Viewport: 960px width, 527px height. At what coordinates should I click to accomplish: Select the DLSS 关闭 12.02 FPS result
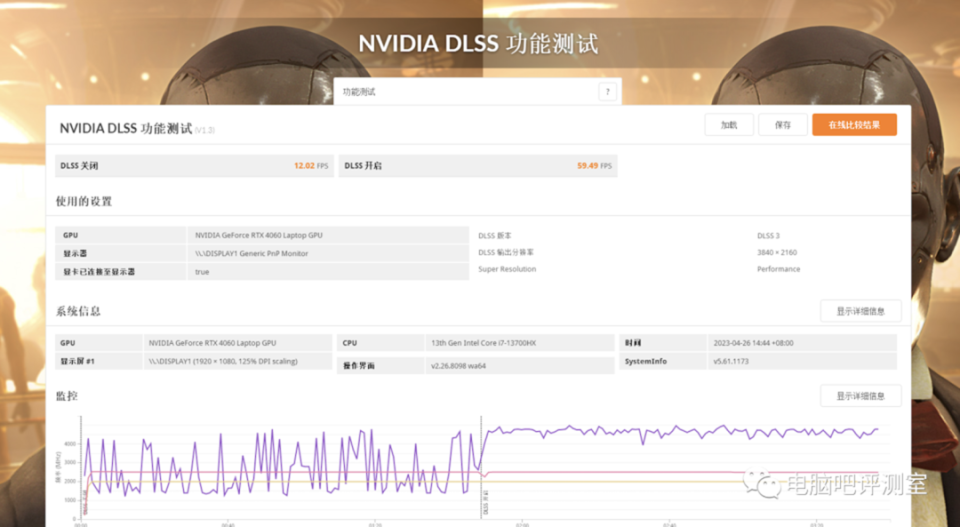[x=194, y=166]
